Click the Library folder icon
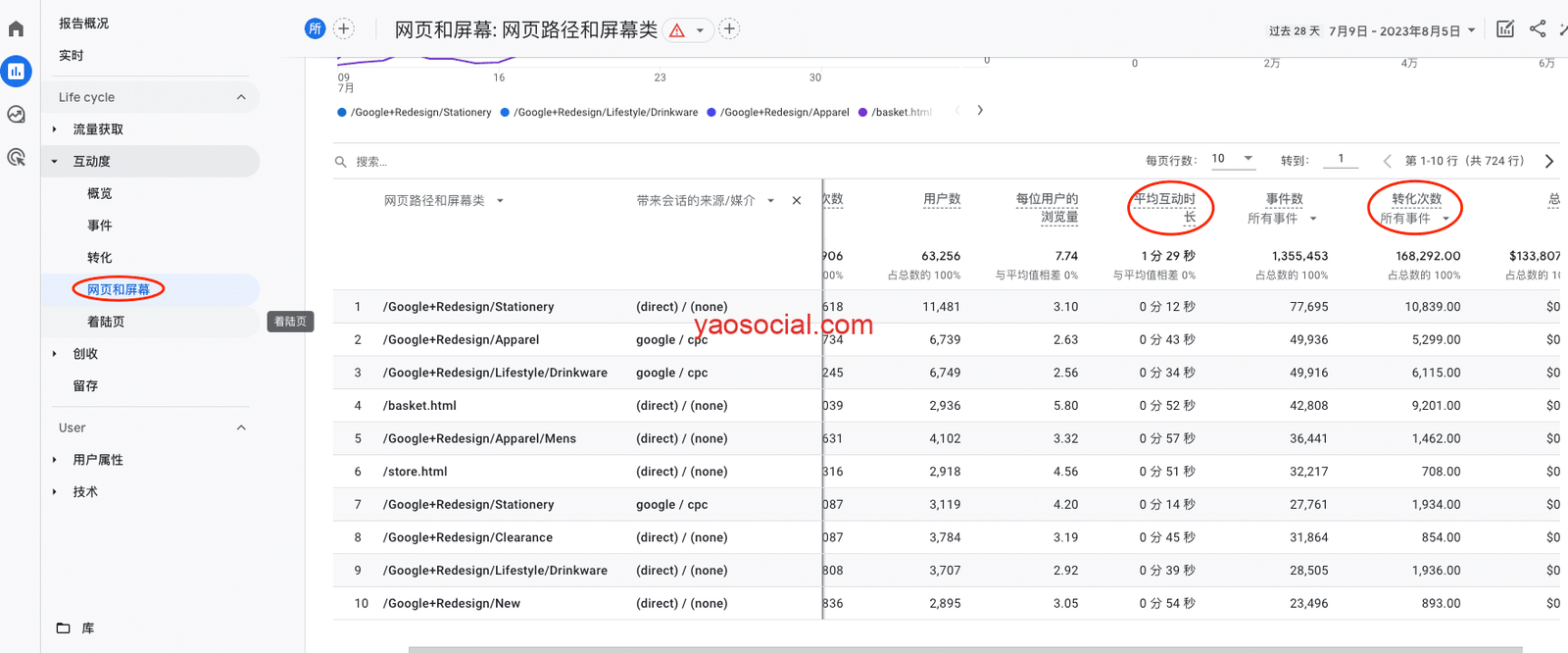The height and width of the screenshot is (653, 1568). [x=64, y=628]
